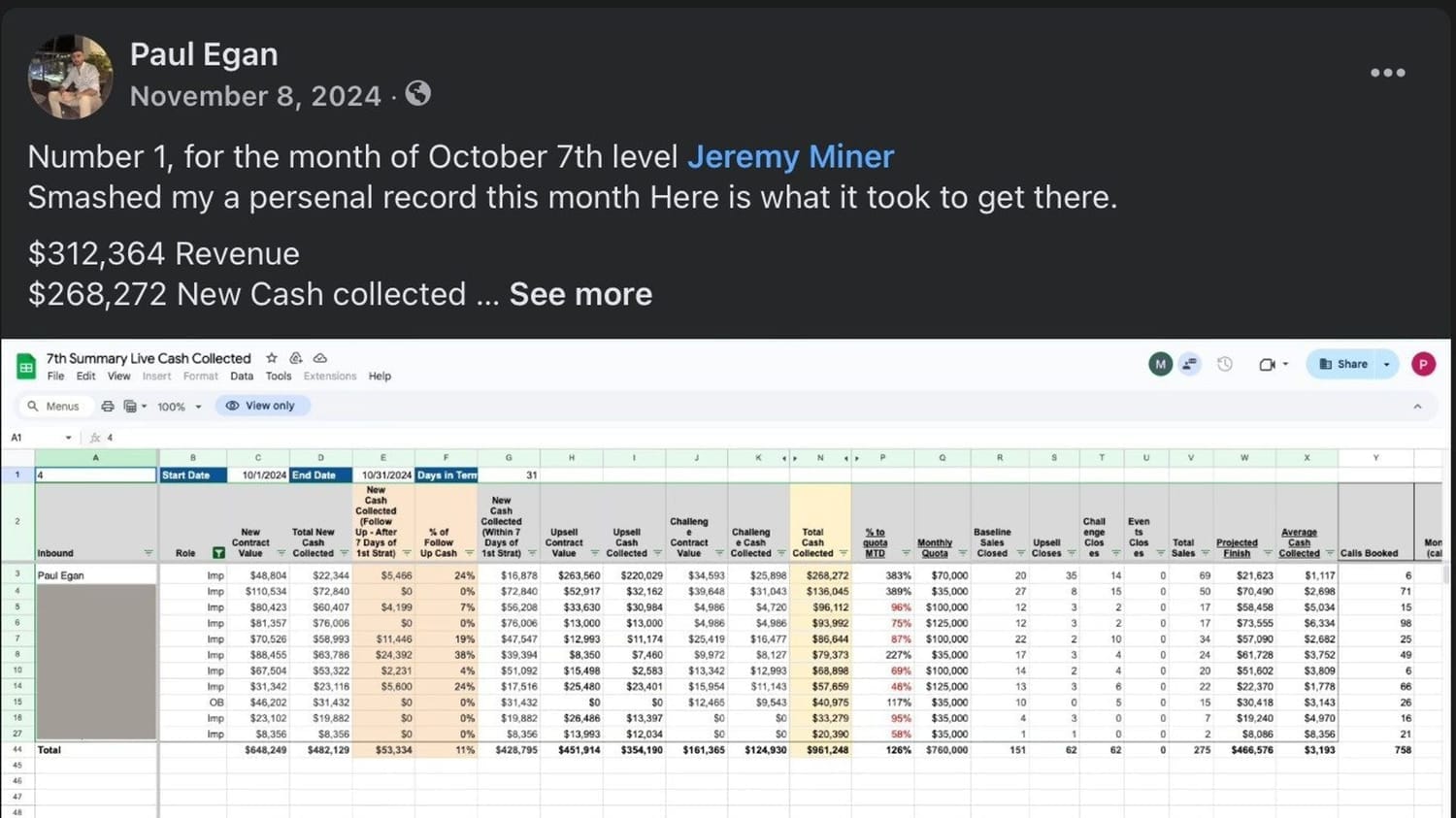
Task: Click the blue Start Date cell
Action: tap(192, 475)
